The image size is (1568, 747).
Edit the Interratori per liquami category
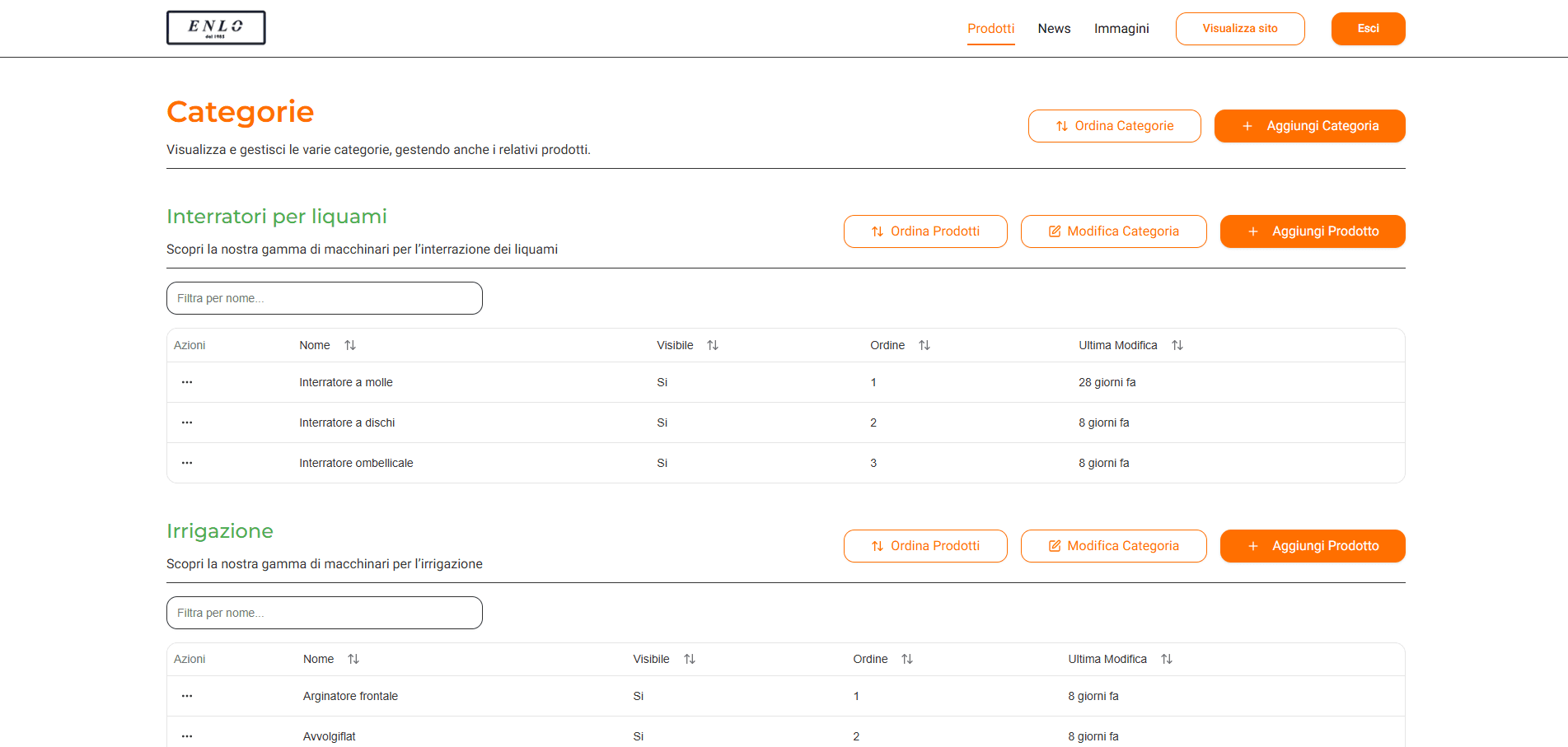[x=1113, y=231]
